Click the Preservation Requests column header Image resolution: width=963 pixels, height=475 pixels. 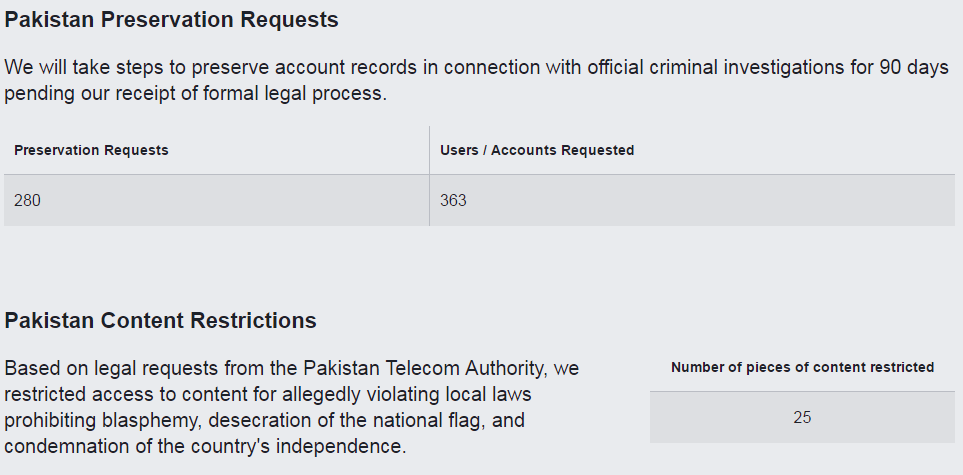tap(91, 150)
